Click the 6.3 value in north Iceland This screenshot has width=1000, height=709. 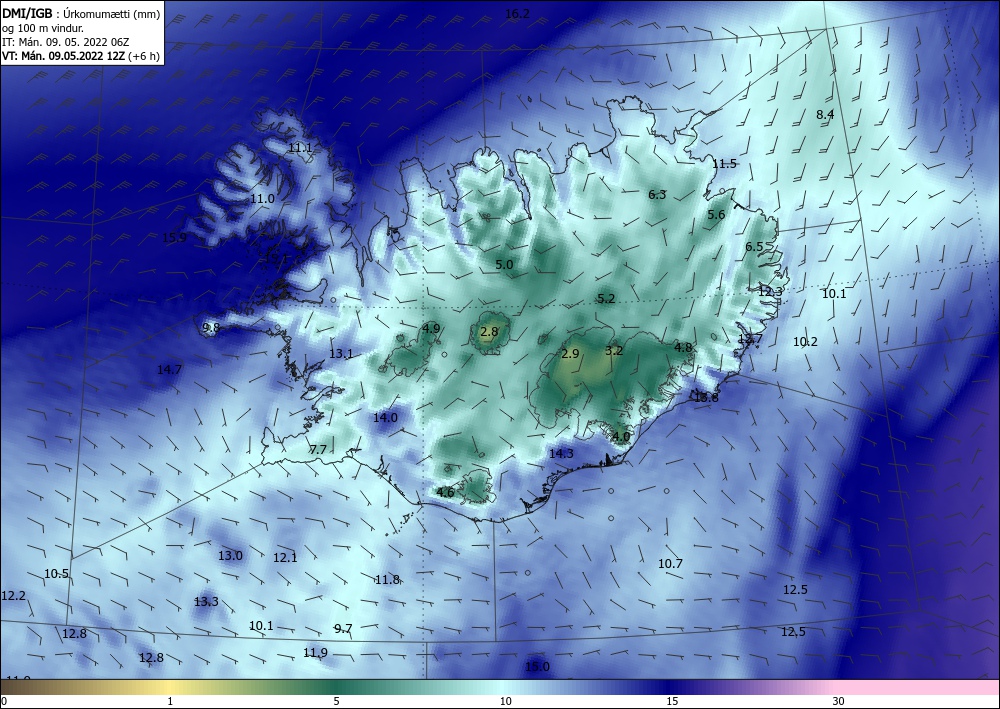point(657,194)
